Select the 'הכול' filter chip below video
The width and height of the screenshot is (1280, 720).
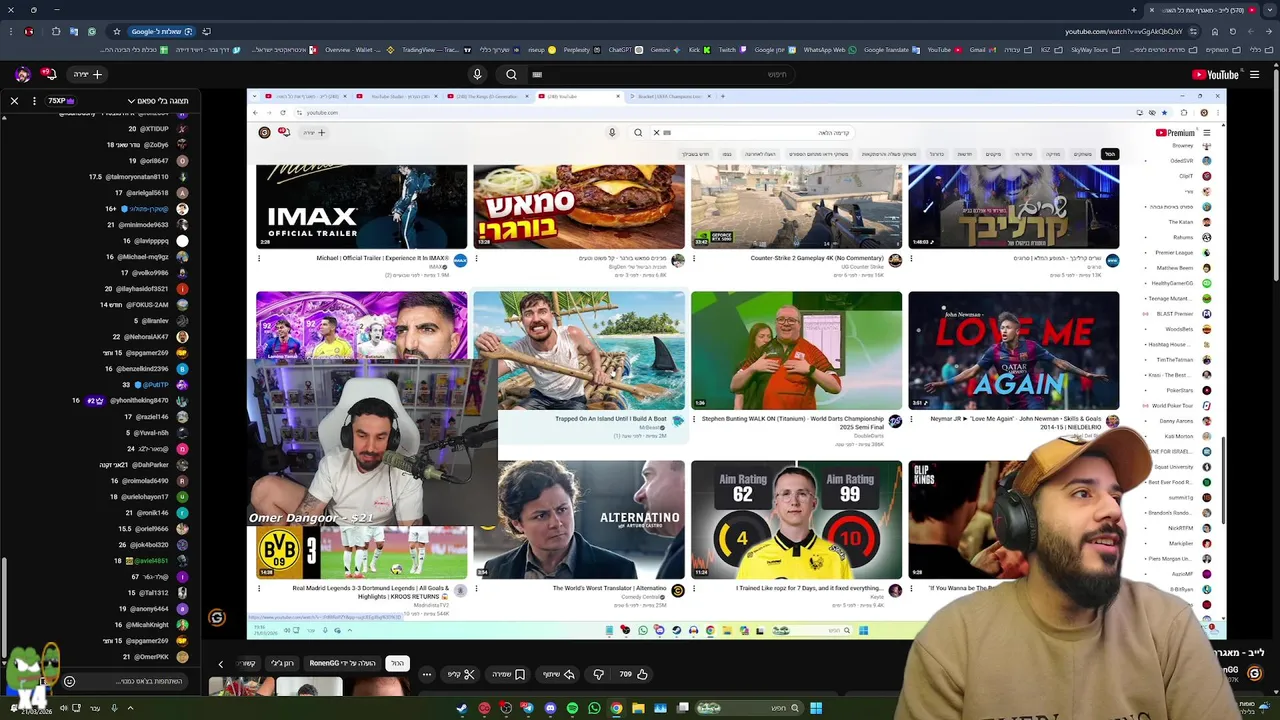pyautogui.click(x=397, y=663)
